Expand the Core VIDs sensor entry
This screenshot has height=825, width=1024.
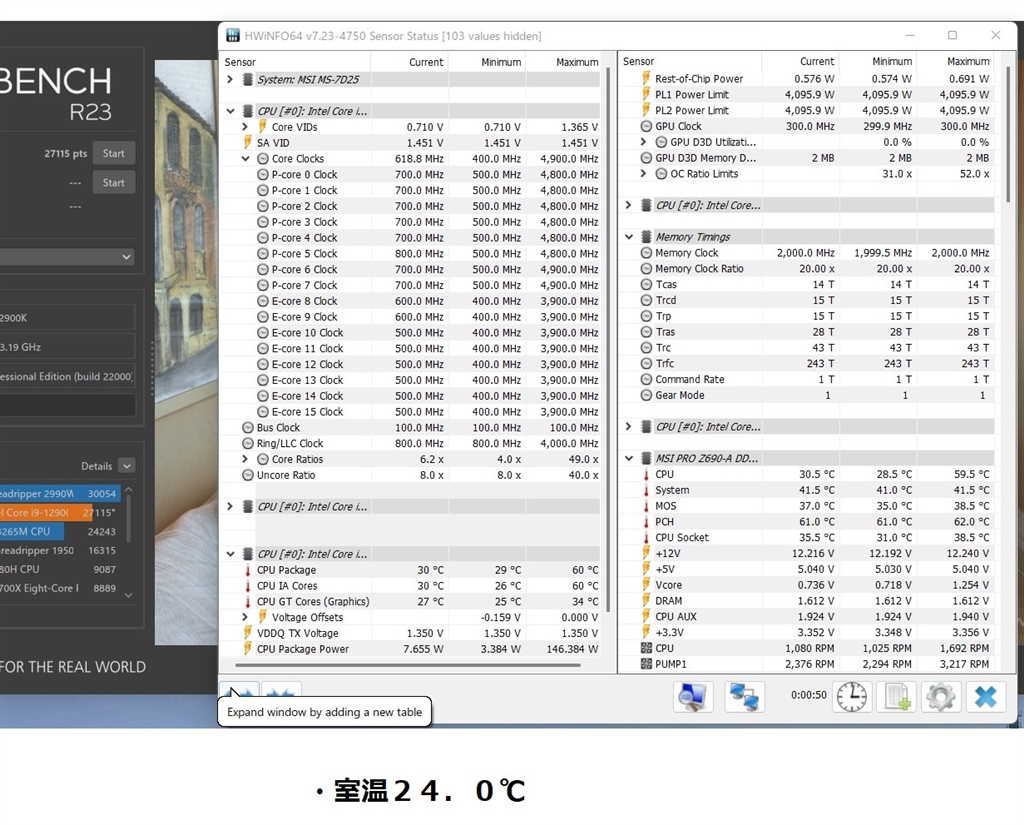pyautogui.click(x=246, y=127)
